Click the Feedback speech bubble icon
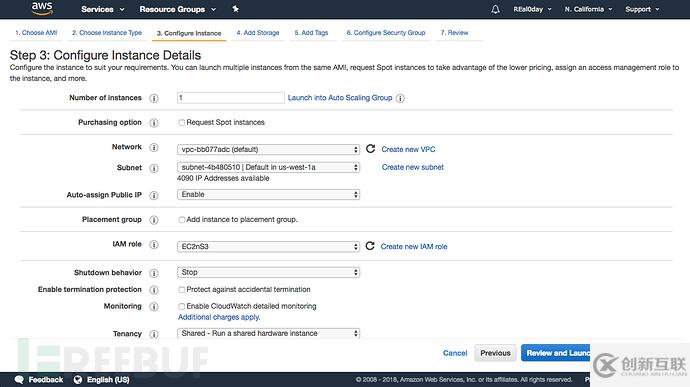Screen dimensions: 690x387 pos(19,380)
